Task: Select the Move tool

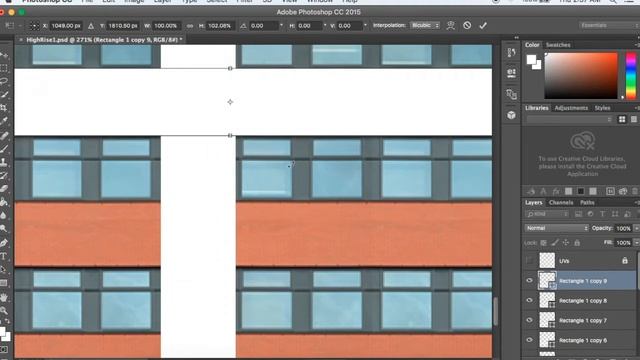Action: pyautogui.click(x=4, y=55)
